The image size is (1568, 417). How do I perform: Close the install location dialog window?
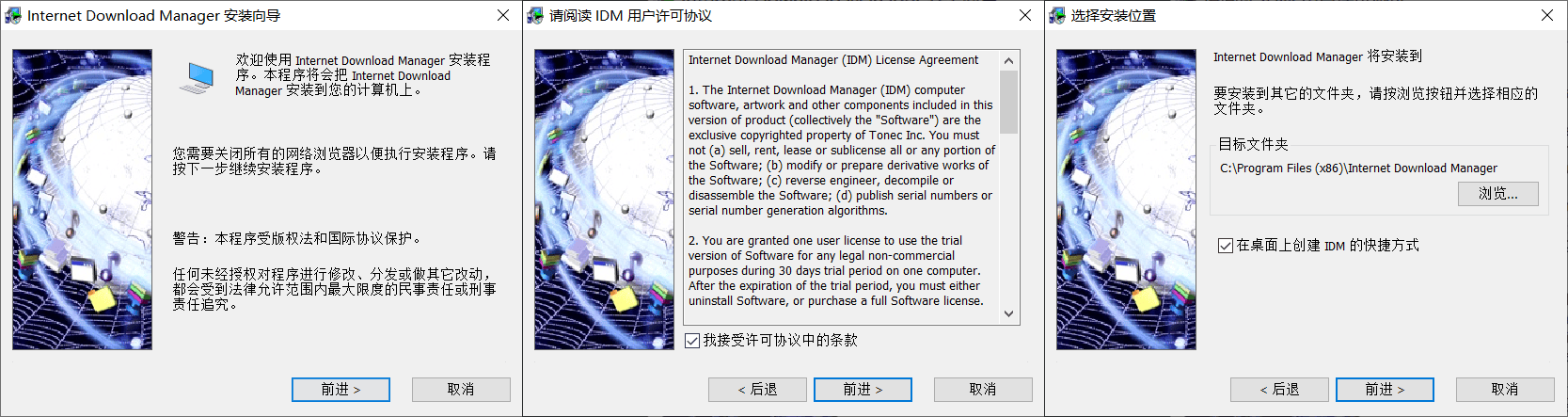click(x=1547, y=15)
